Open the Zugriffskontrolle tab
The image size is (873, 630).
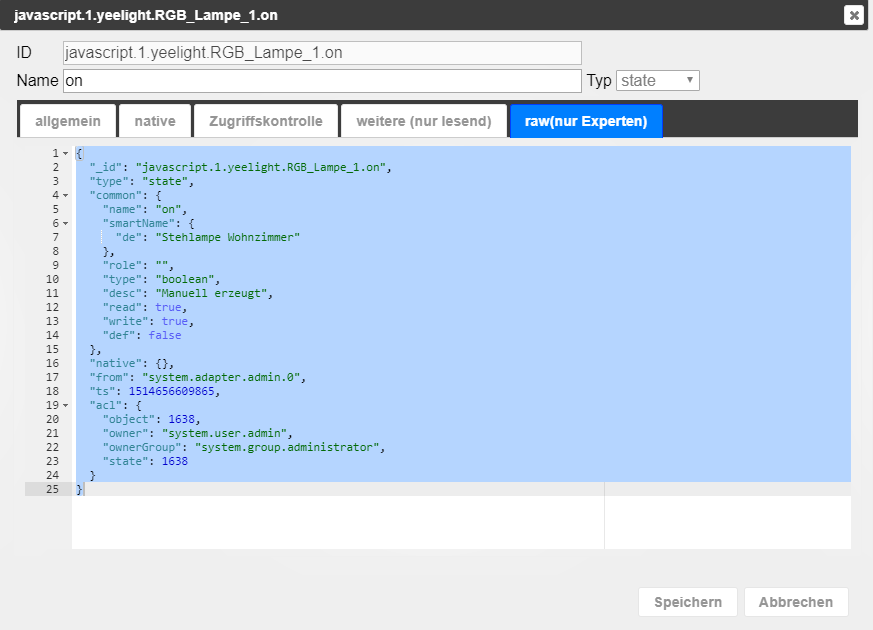click(x=266, y=121)
